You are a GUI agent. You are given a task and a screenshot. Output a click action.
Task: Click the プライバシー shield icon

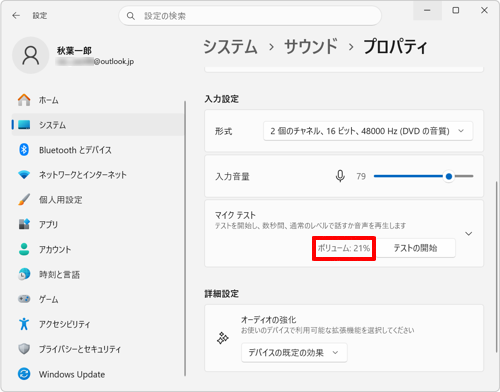point(24,349)
